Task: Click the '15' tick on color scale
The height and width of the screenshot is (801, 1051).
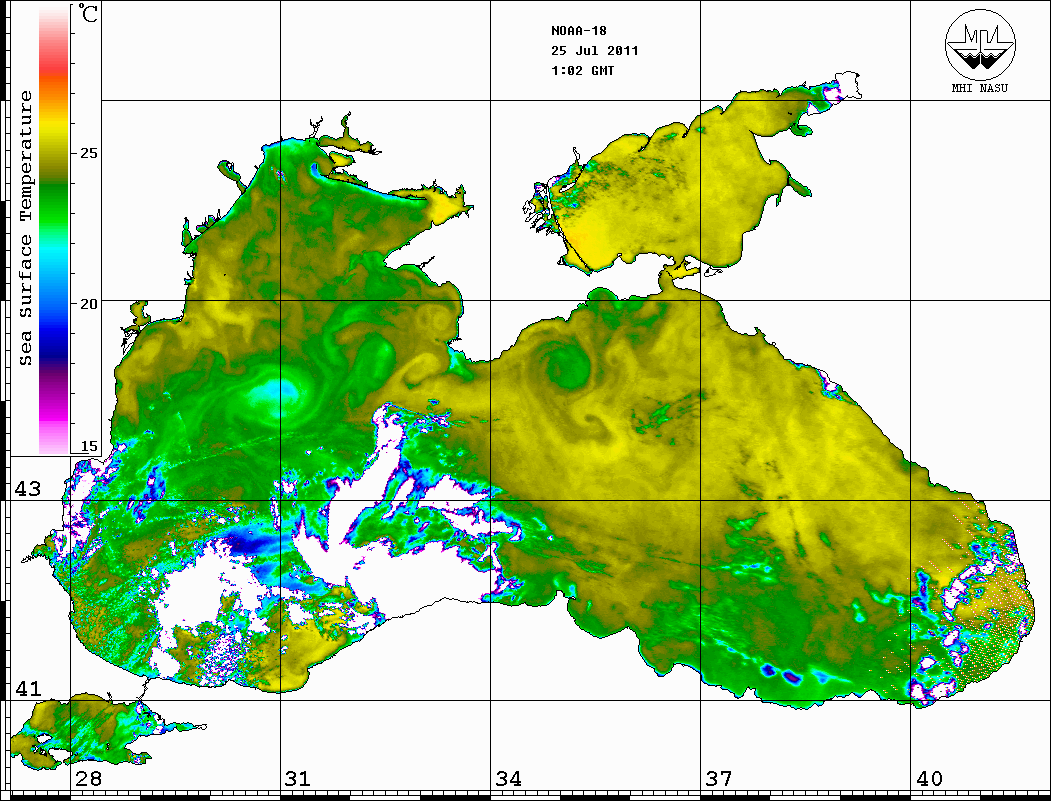Action: click(x=88, y=446)
